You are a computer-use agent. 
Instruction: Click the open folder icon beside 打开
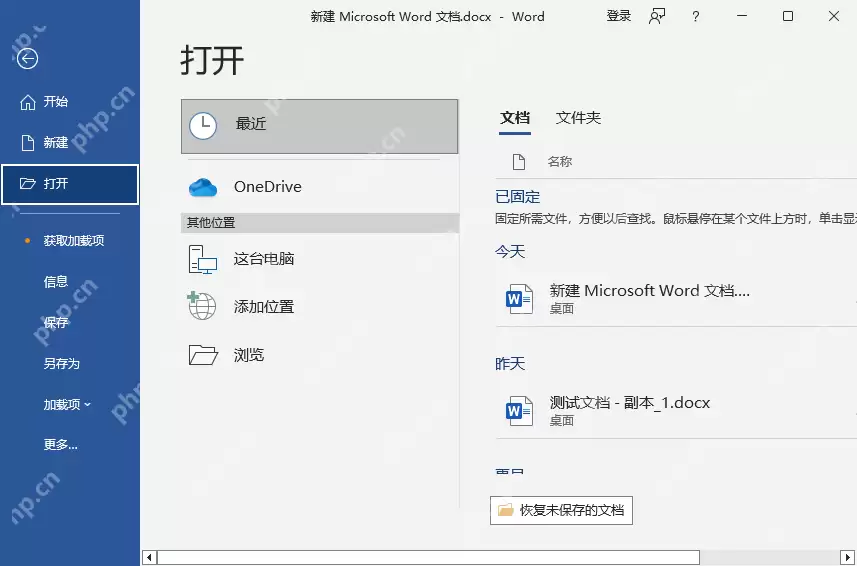[x=27, y=184]
